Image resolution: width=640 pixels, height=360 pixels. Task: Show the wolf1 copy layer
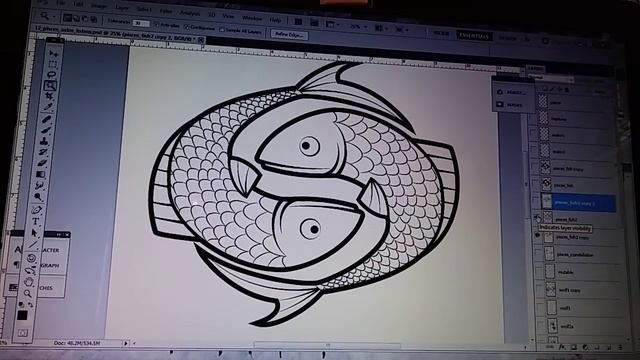coord(540,290)
